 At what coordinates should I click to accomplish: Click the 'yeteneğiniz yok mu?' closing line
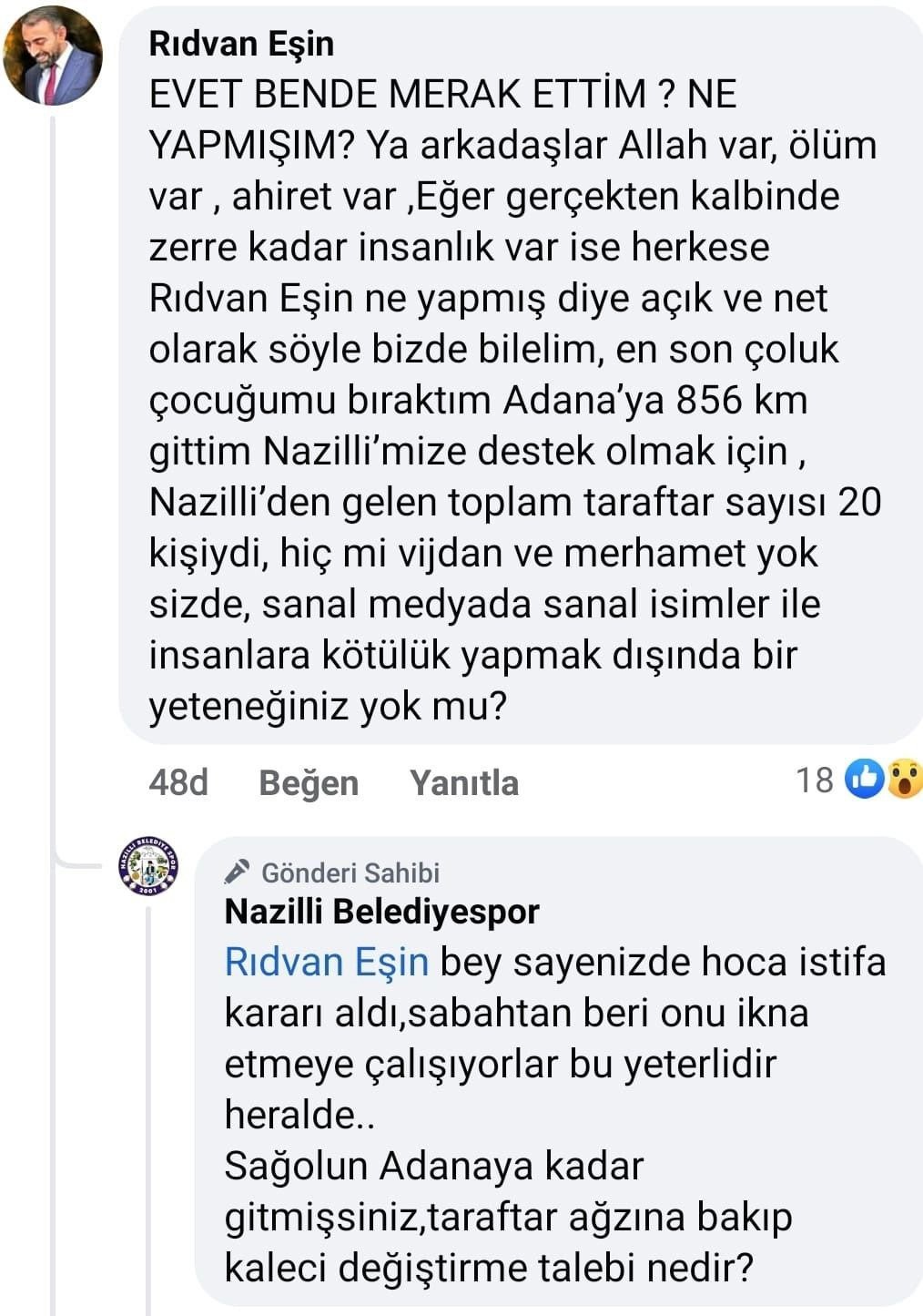[328, 706]
